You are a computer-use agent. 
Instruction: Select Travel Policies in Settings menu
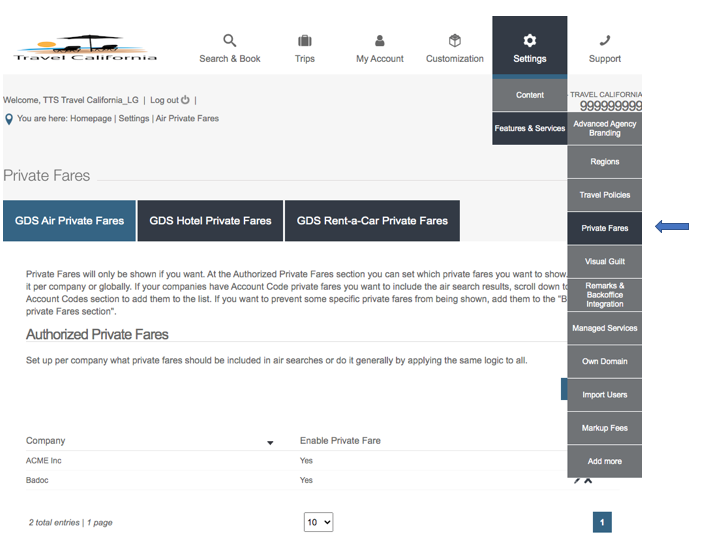click(x=604, y=195)
